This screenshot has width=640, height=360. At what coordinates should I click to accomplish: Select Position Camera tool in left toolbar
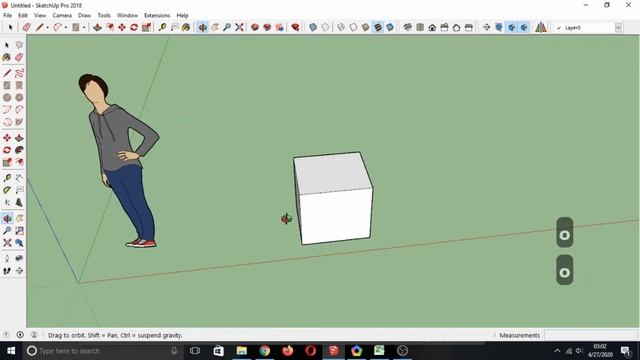pyautogui.click(x=7, y=259)
